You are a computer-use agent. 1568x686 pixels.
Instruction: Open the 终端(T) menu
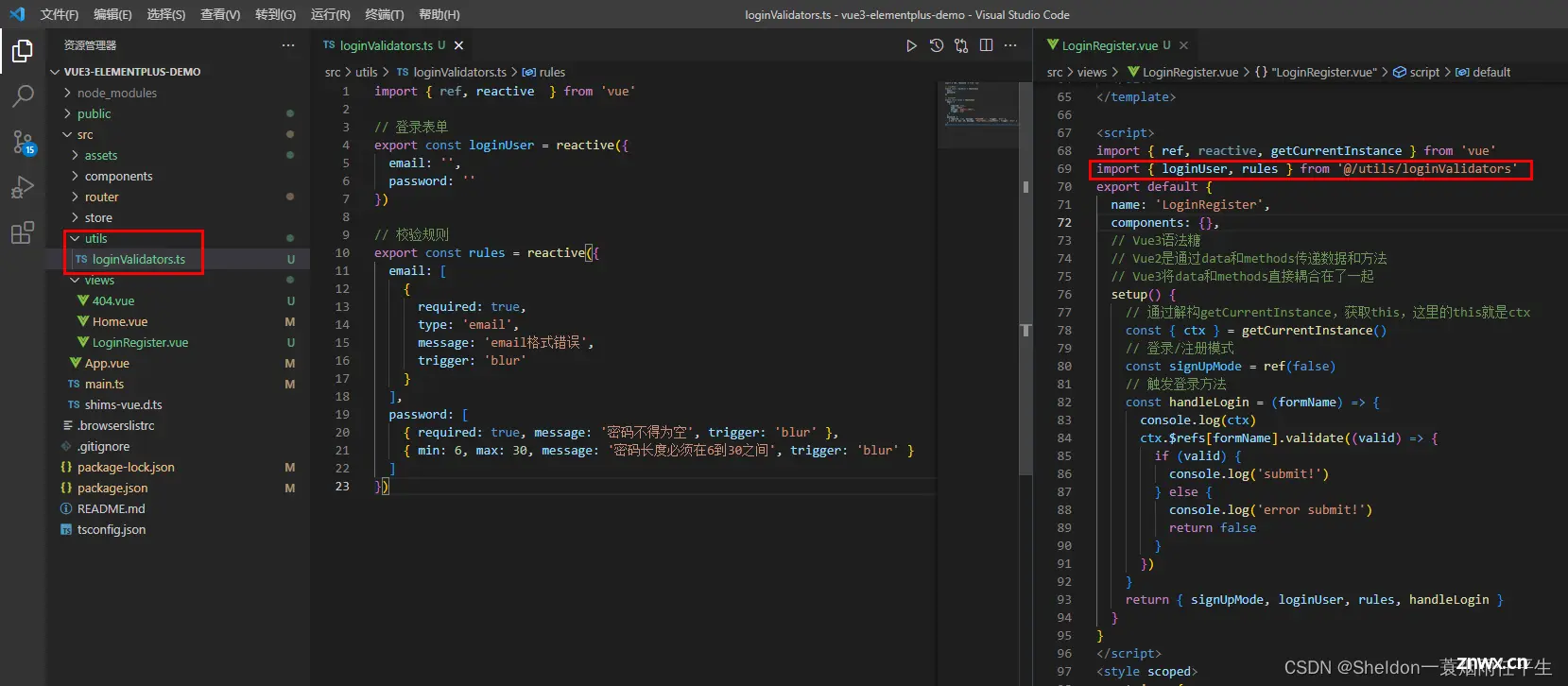tap(384, 14)
